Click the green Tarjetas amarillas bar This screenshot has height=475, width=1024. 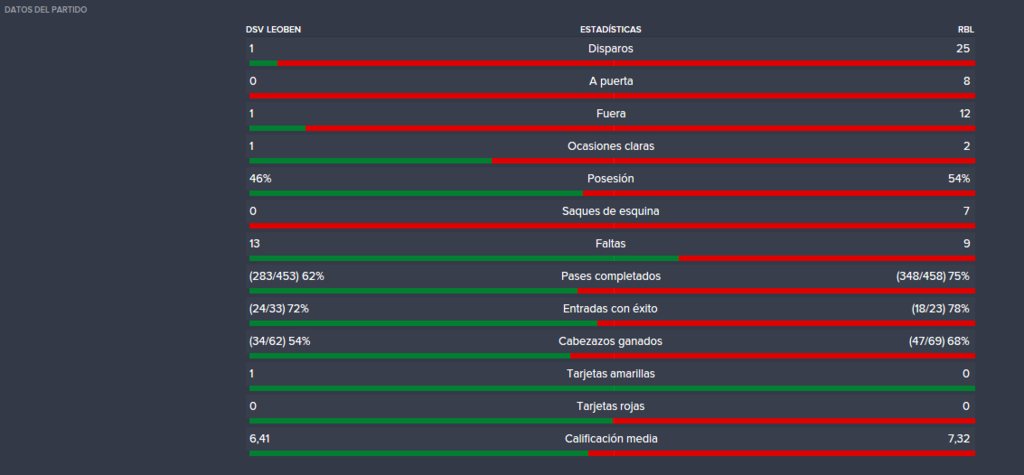click(x=612, y=388)
